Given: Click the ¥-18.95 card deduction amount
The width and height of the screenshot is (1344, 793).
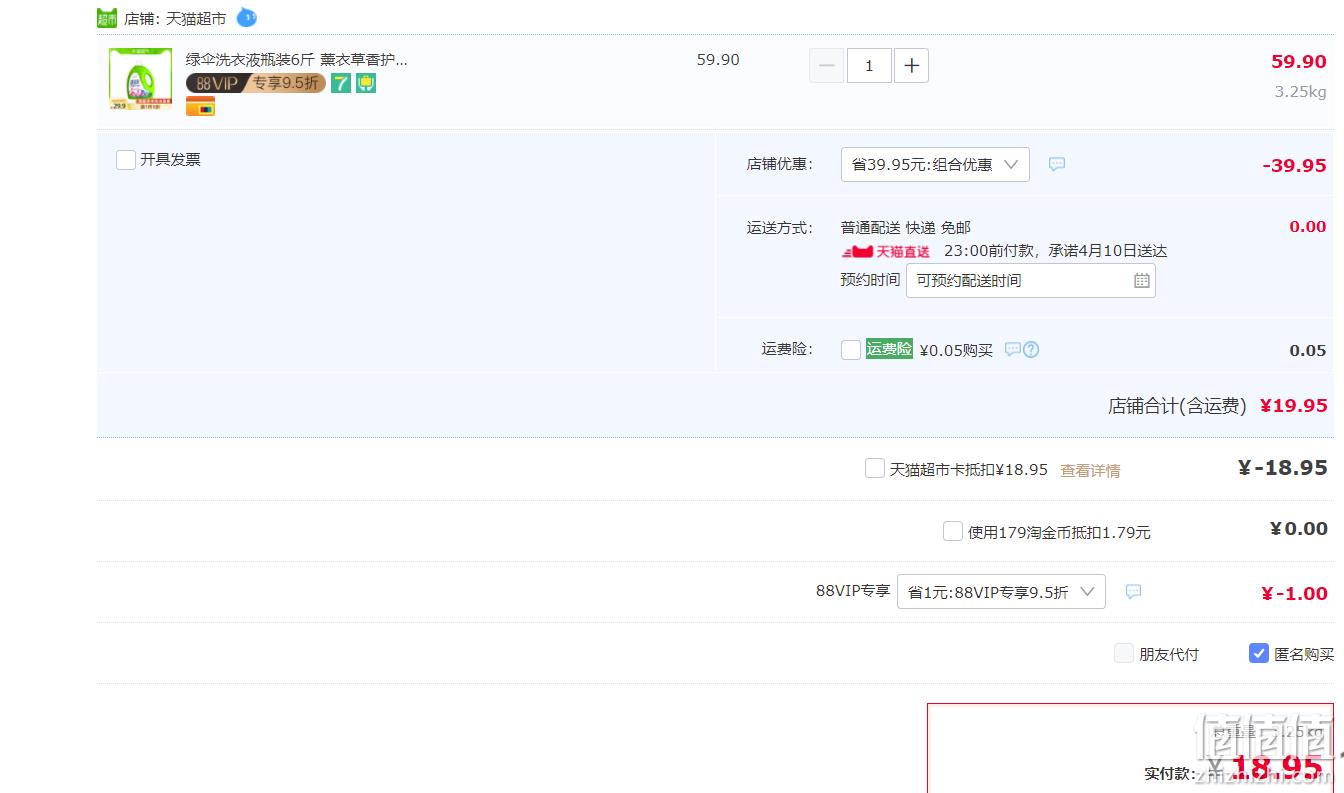Looking at the screenshot, I should click(1283, 467).
